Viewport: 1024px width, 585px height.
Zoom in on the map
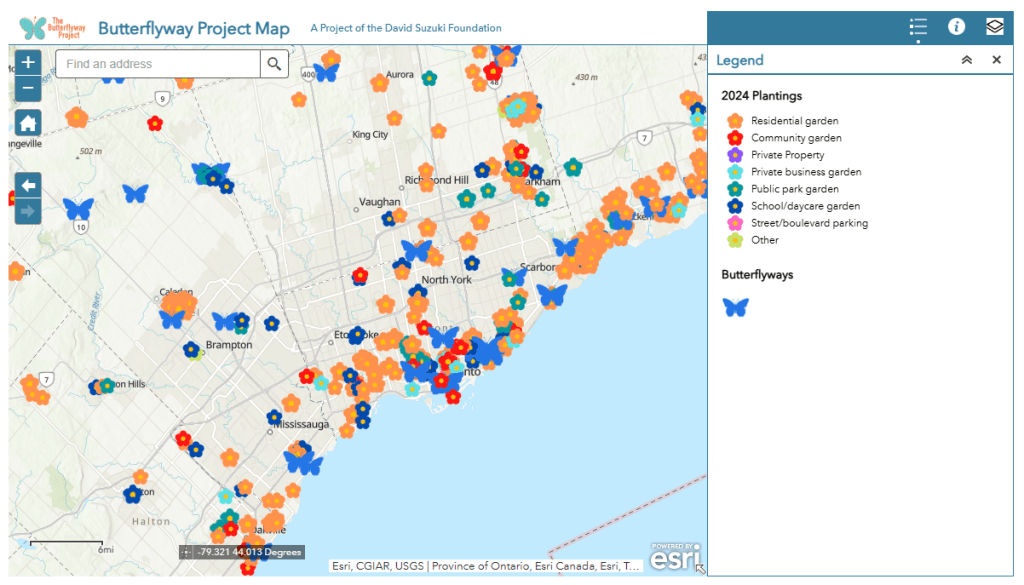(x=28, y=62)
